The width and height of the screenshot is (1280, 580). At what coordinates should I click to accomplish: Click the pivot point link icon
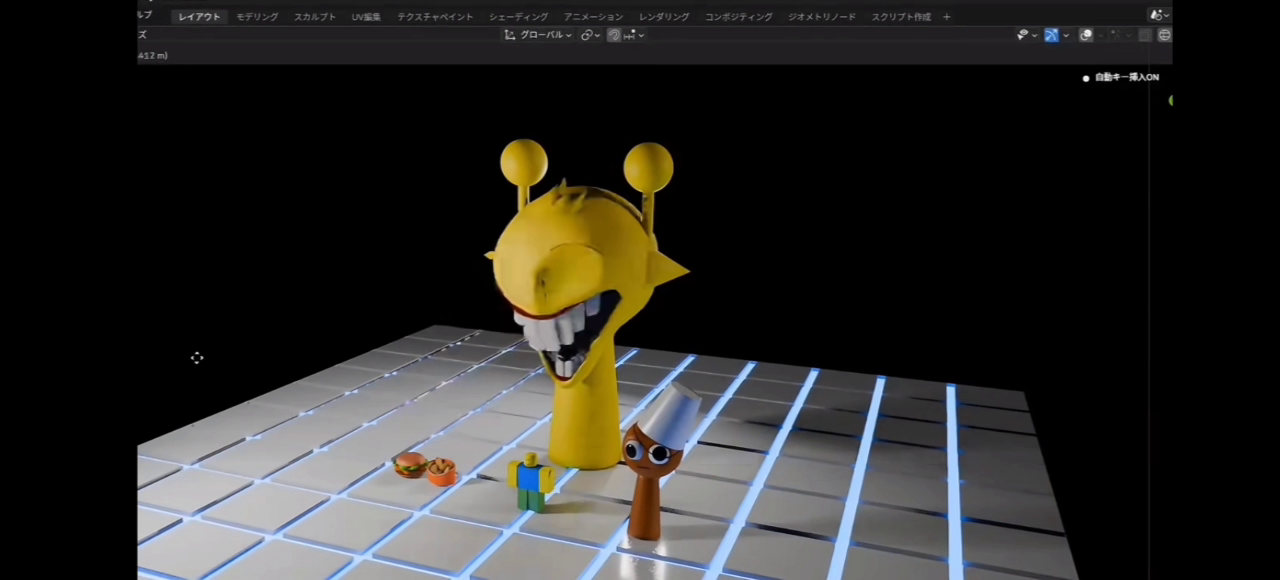587,35
